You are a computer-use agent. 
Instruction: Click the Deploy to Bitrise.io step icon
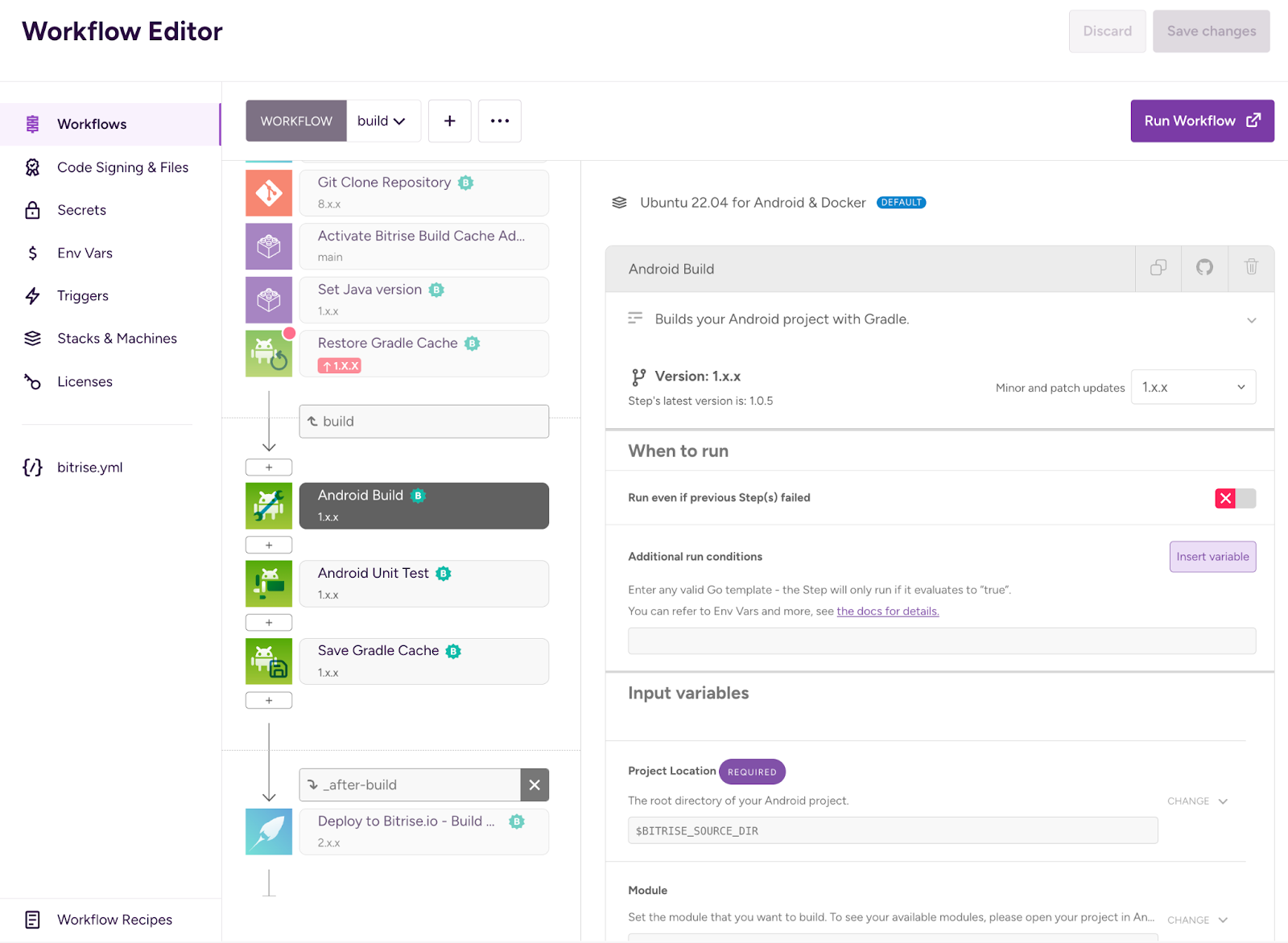[x=269, y=832]
